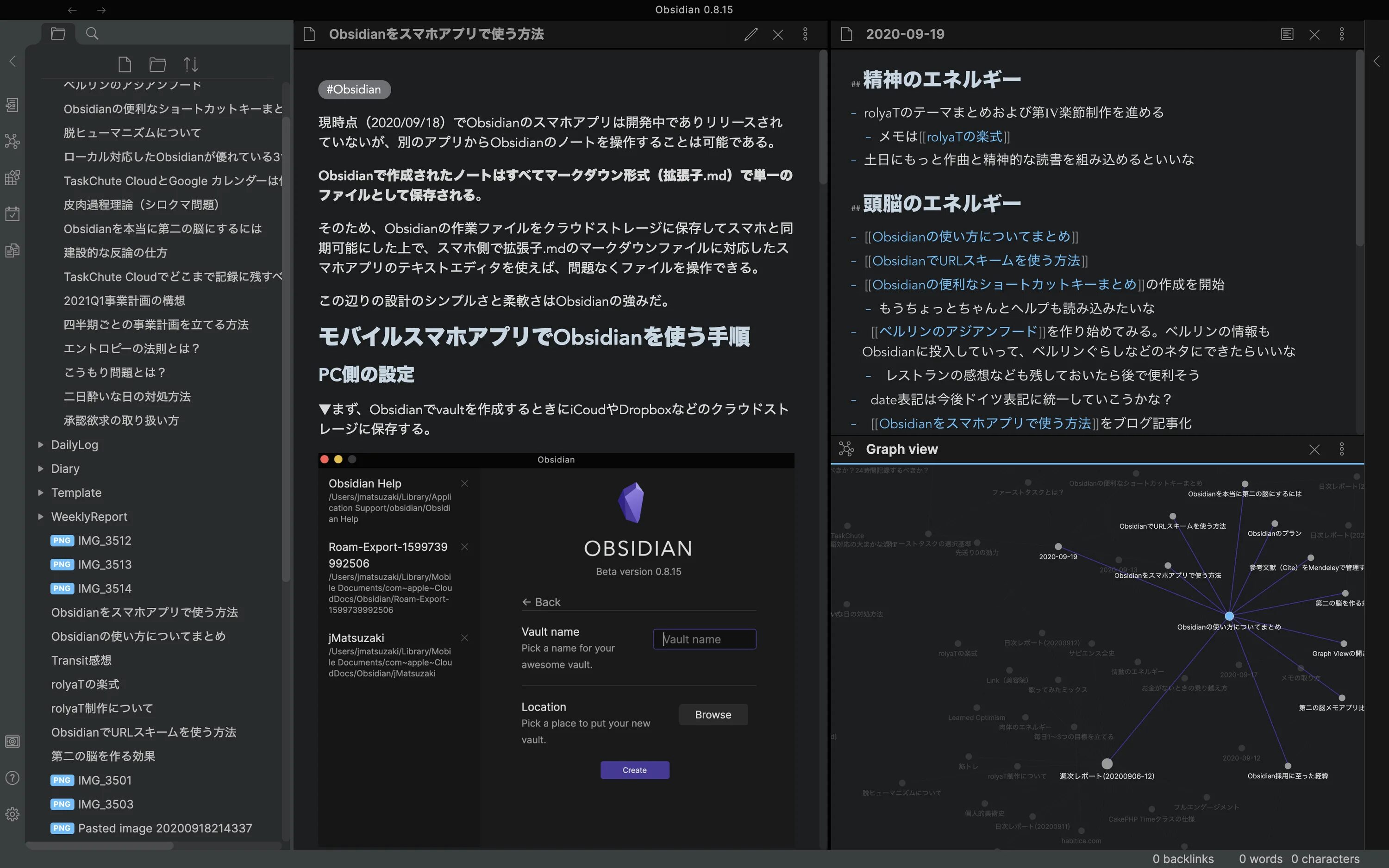The image size is (1389, 868).
Task: Click heading 頭脳のエネルギー in the 2020-09-19 note
Action: click(942, 204)
